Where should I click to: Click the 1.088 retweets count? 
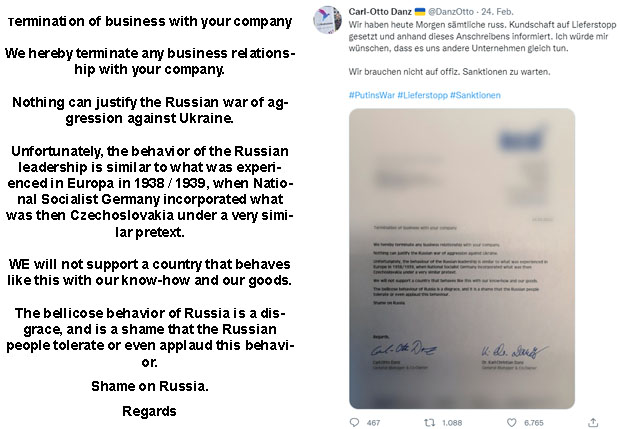click(452, 423)
